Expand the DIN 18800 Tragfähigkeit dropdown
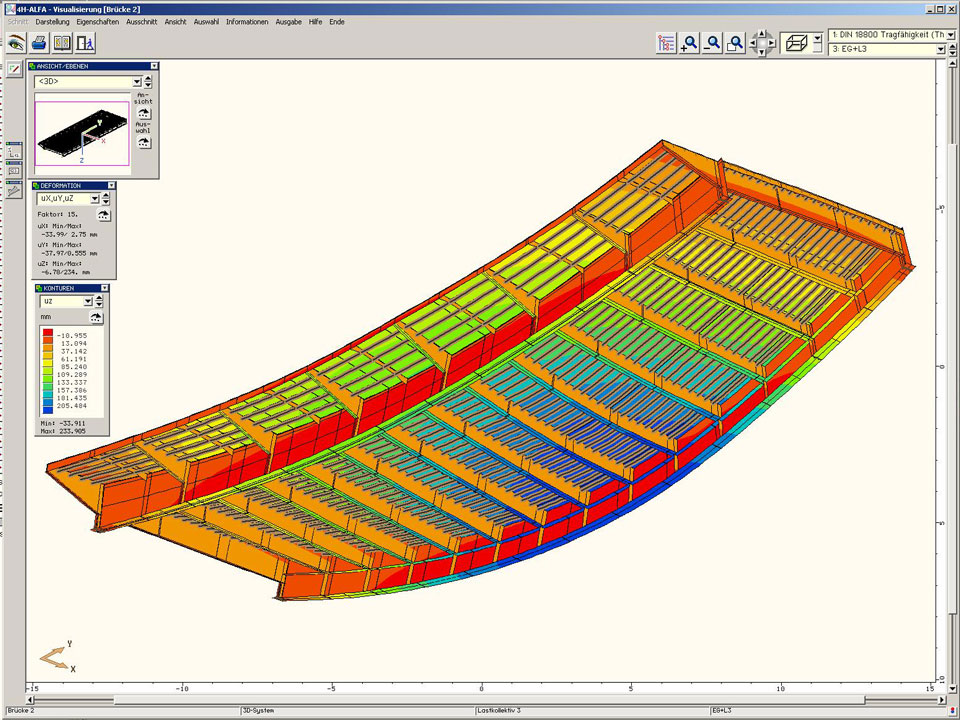This screenshot has height=720, width=960. [950, 34]
